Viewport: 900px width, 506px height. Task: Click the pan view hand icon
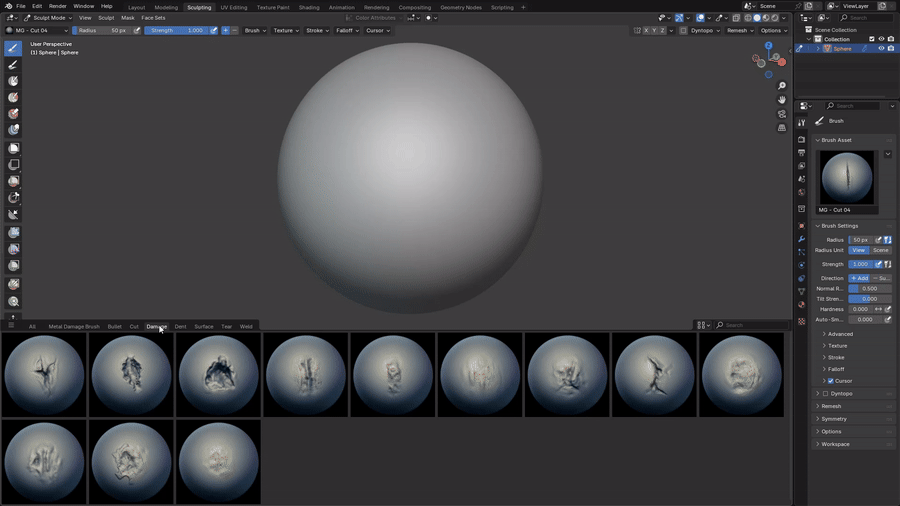(x=782, y=100)
